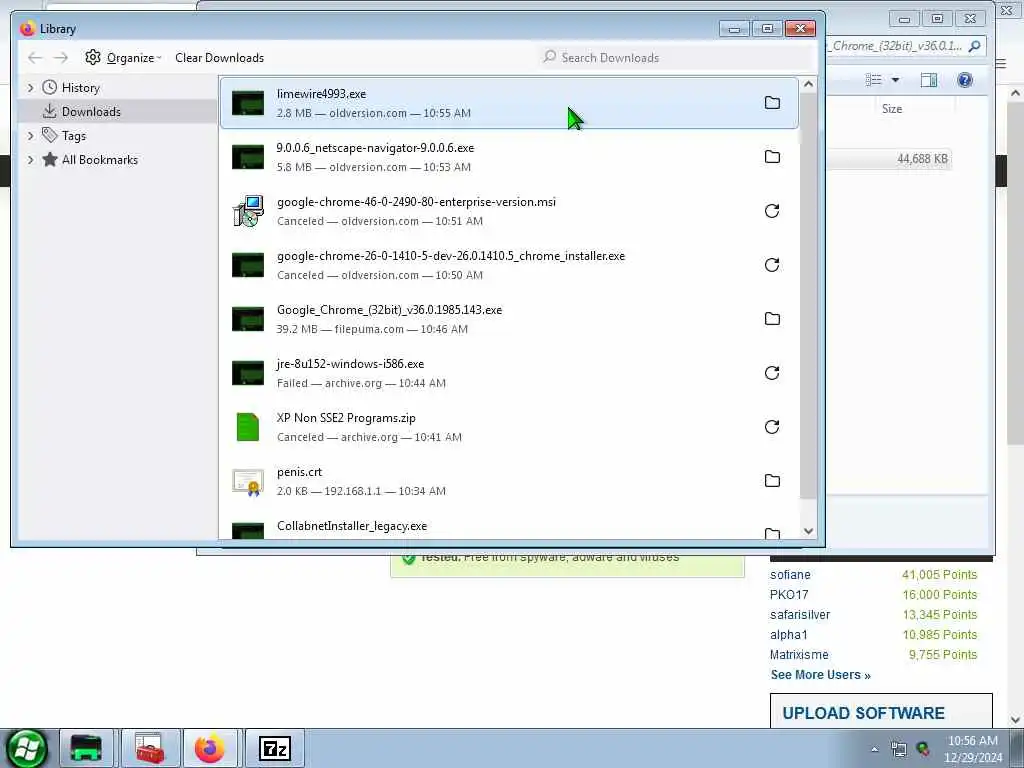Click the jre-8u152 exe file icon
Image resolution: width=1024 pixels, height=768 pixels.
[x=248, y=373]
